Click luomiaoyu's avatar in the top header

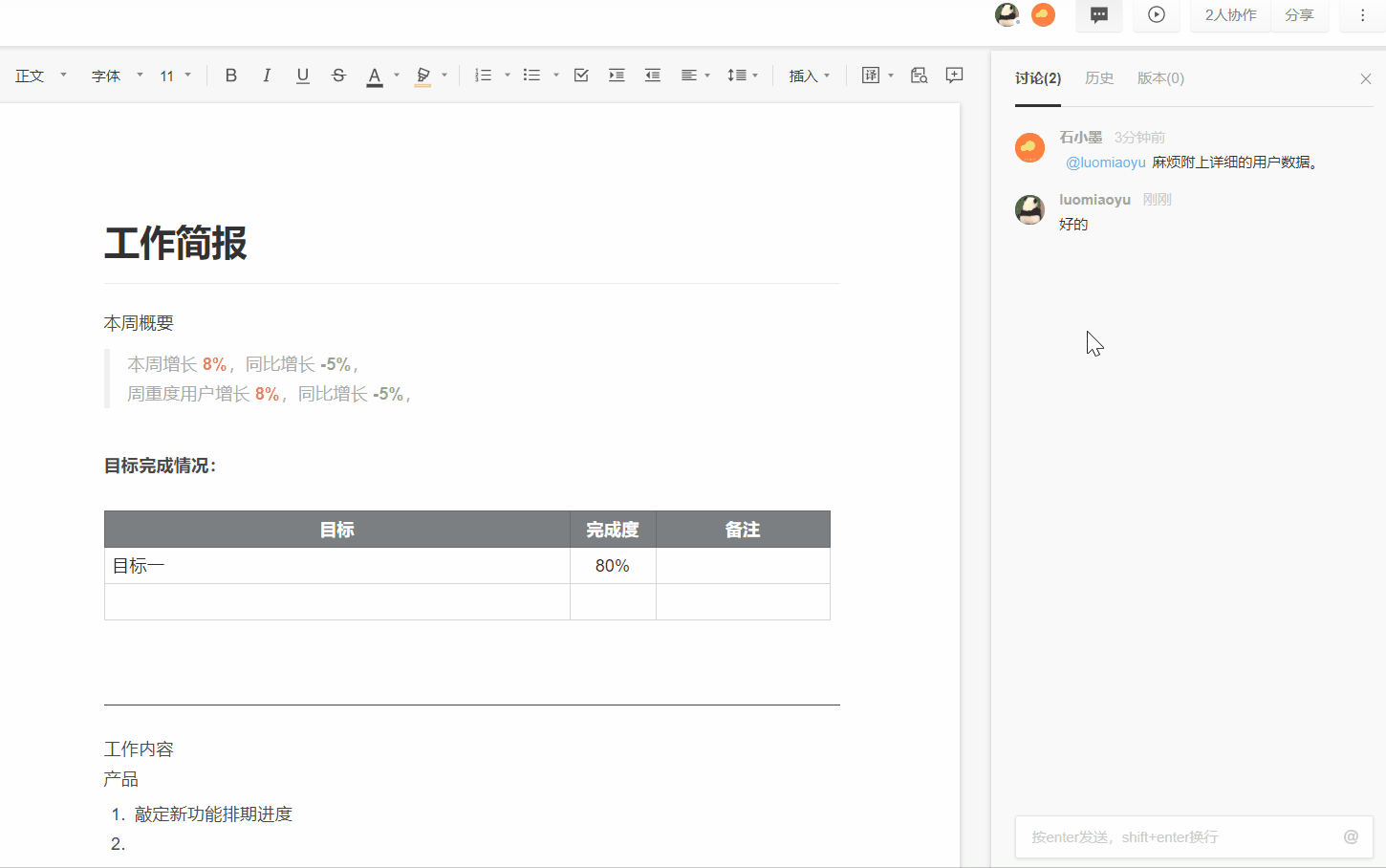(x=1007, y=14)
